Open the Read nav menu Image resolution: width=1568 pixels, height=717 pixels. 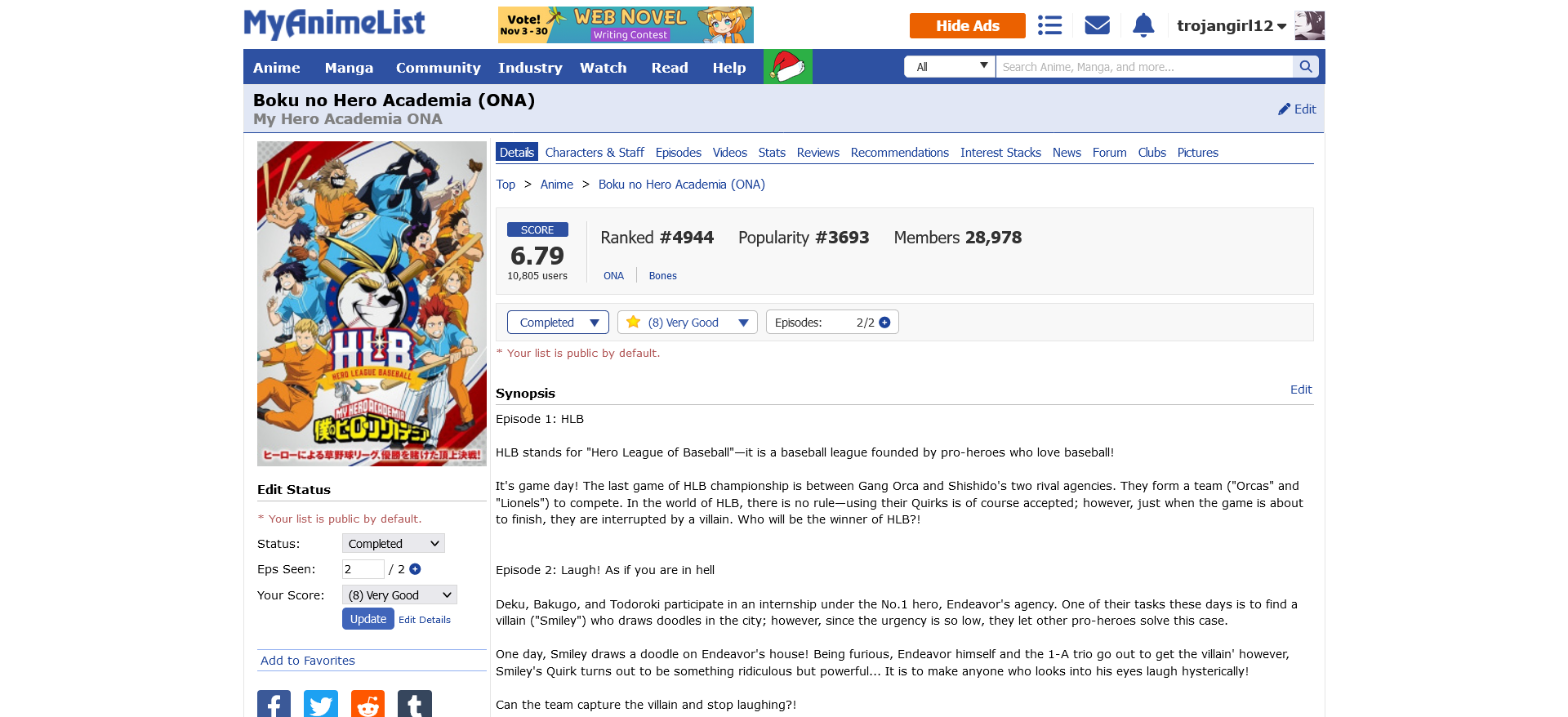coord(670,68)
